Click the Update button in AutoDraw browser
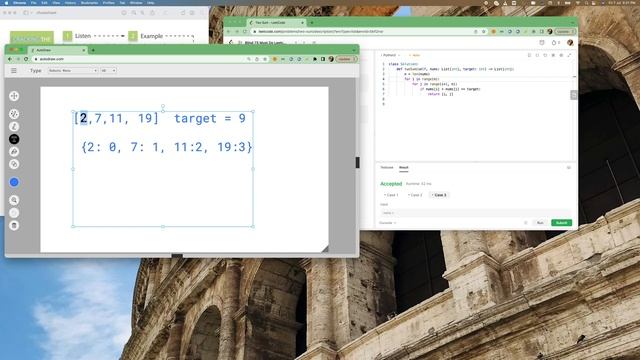The height and width of the screenshot is (360, 640). point(346,59)
